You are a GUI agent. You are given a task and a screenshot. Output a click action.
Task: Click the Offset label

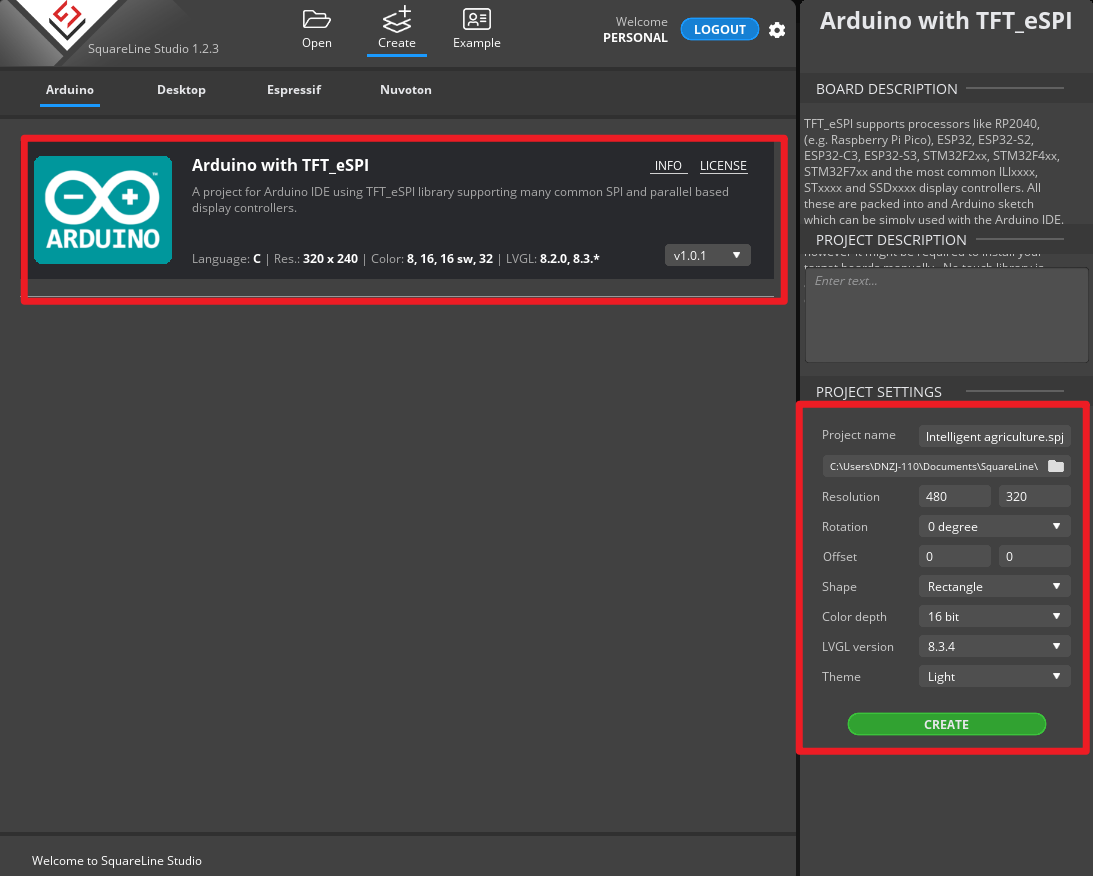tap(839, 557)
